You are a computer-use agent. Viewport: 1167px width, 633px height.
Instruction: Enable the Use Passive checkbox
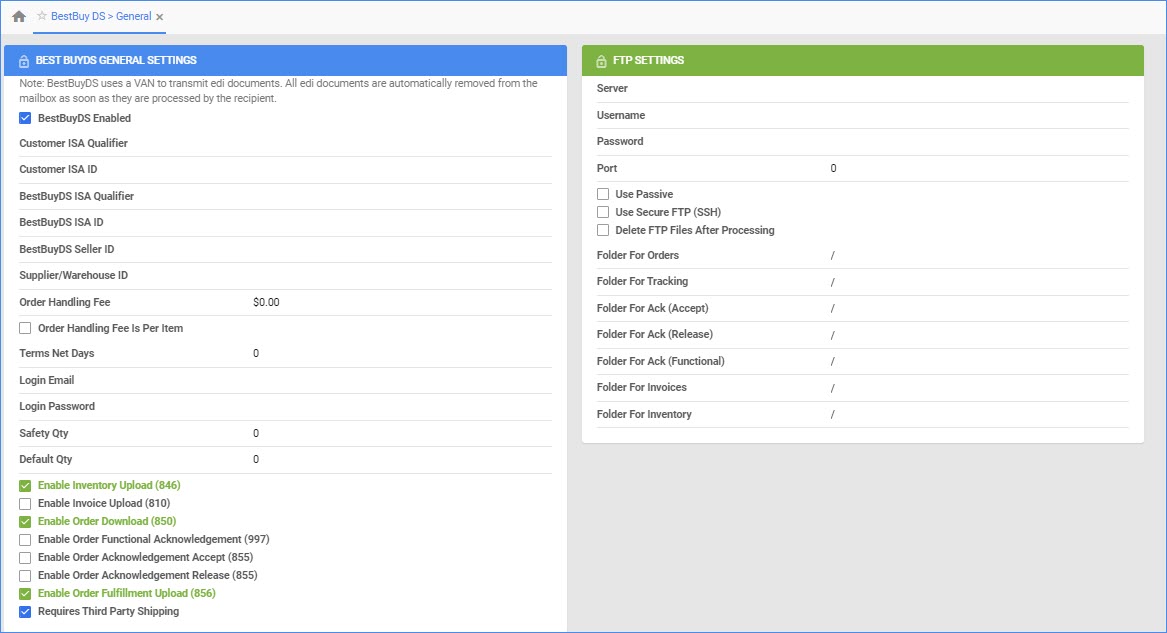[603, 194]
